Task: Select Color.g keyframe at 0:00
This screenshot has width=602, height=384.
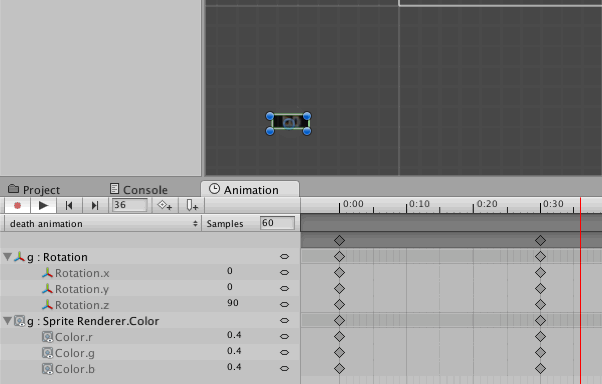Action: click(339, 353)
